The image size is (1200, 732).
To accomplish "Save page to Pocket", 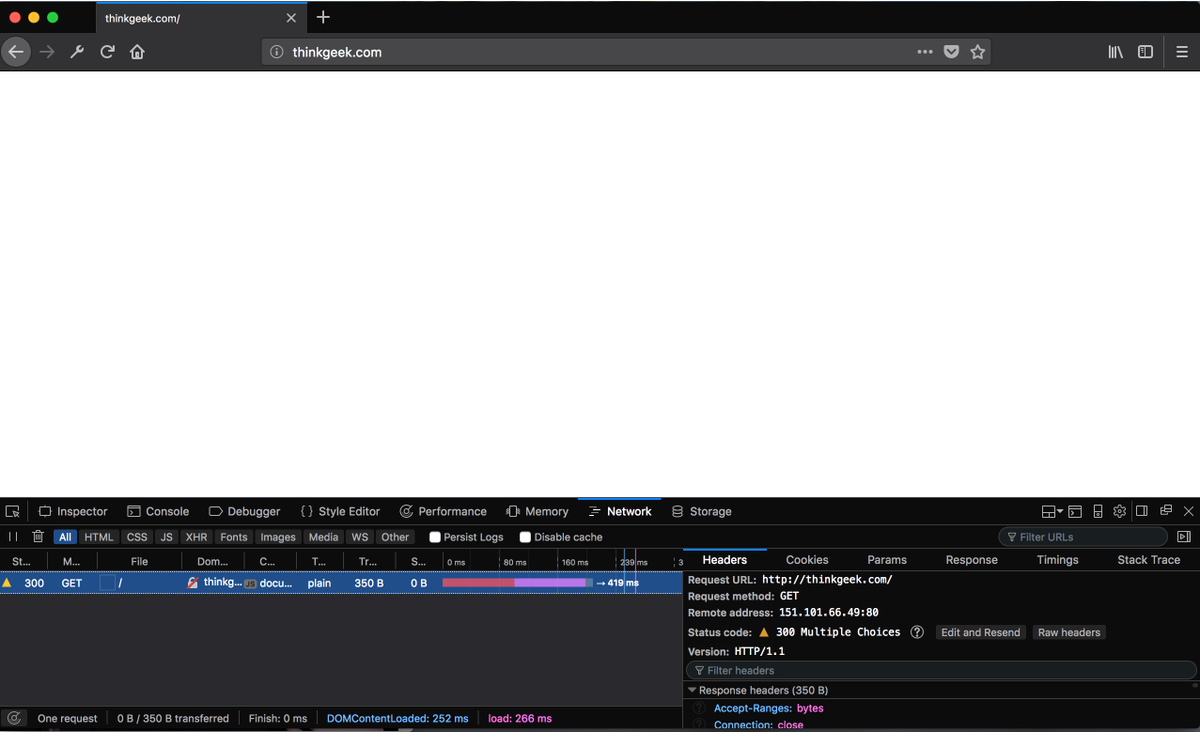I will coord(952,52).
